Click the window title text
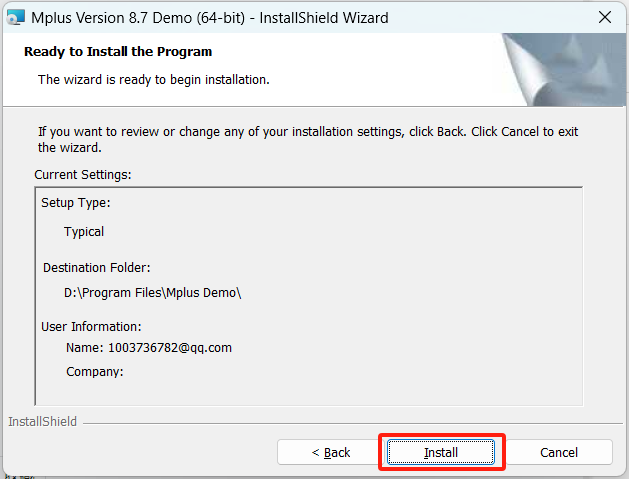Viewport: 629px width, 479px height. [209, 18]
